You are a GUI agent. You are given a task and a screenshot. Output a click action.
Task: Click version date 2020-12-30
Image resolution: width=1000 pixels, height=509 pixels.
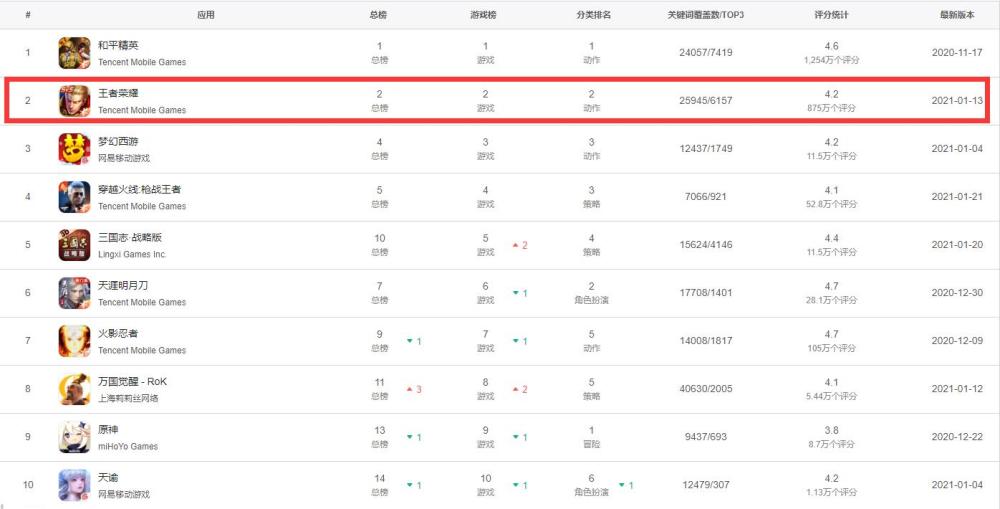pyautogui.click(x=957, y=293)
